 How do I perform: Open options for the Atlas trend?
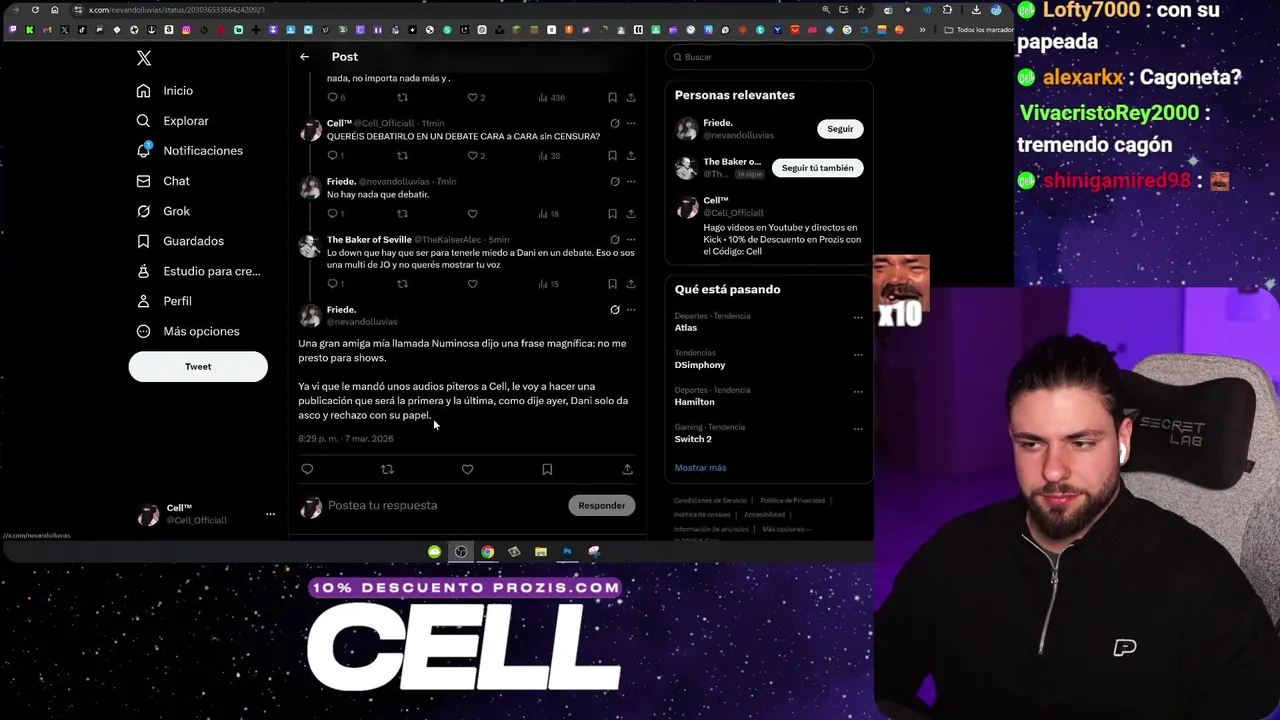coord(858,318)
